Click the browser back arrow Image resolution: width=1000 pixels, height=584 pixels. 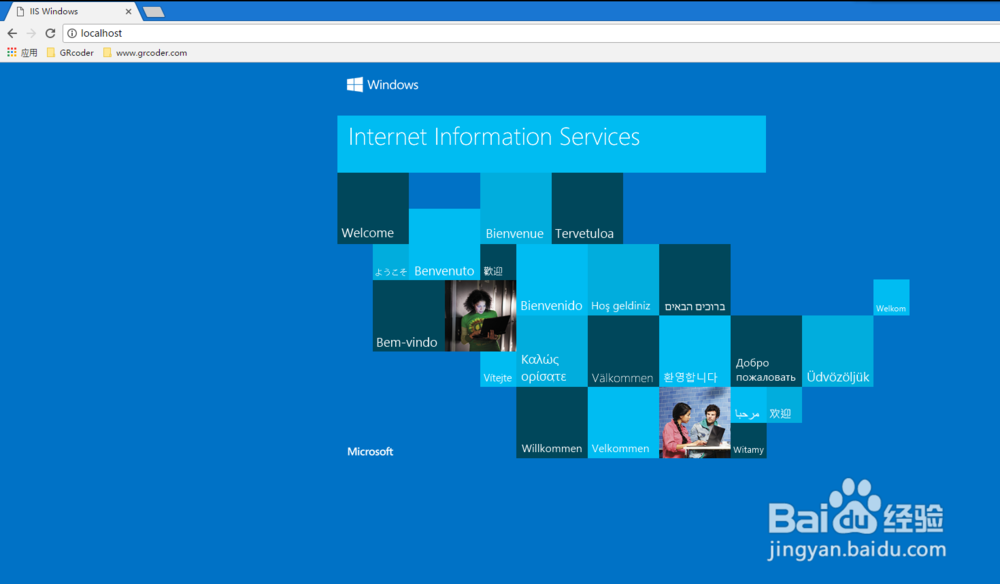[x=12, y=33]
